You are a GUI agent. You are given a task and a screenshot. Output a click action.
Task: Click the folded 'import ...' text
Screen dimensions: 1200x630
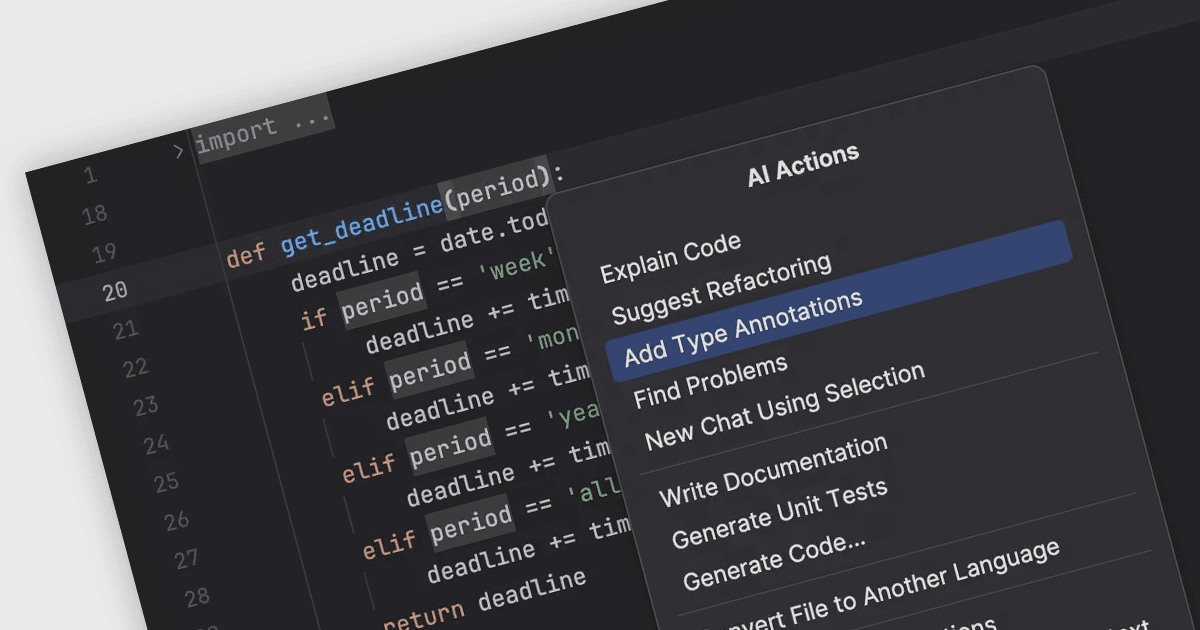[x=262, y=129]
